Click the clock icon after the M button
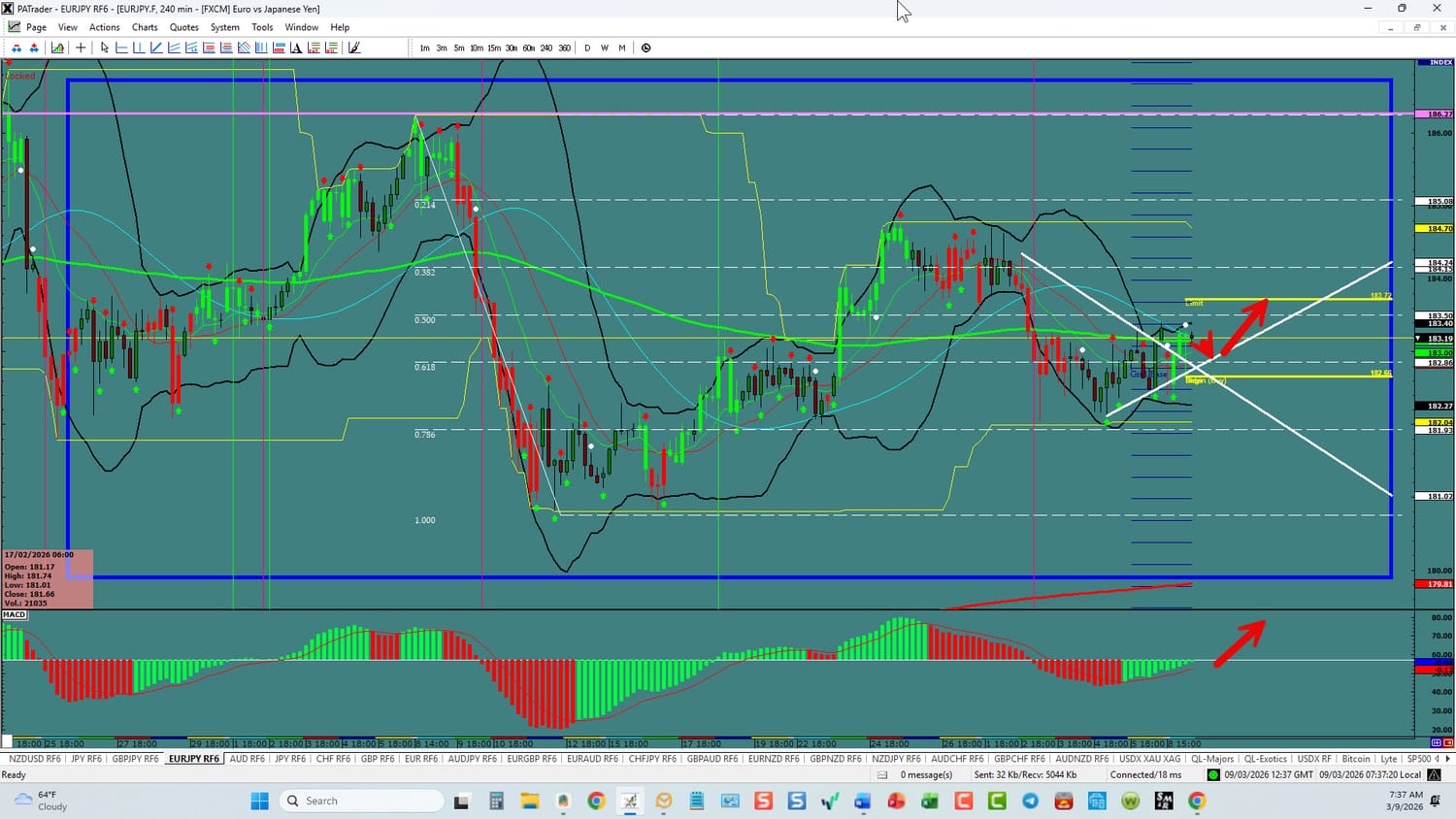 tap(646, 48)
